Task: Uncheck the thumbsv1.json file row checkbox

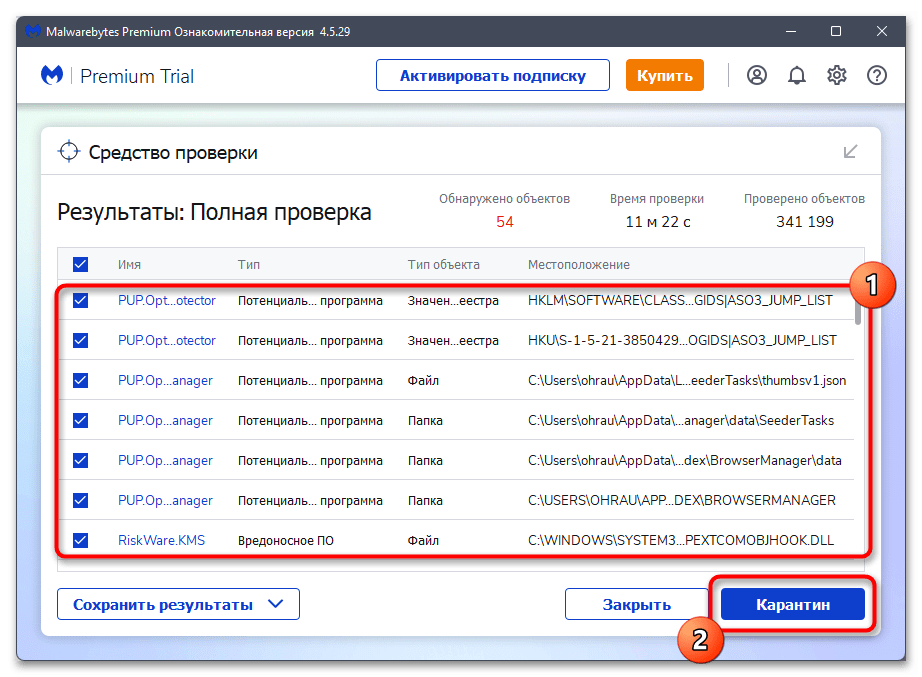Action: pos(81,381)
